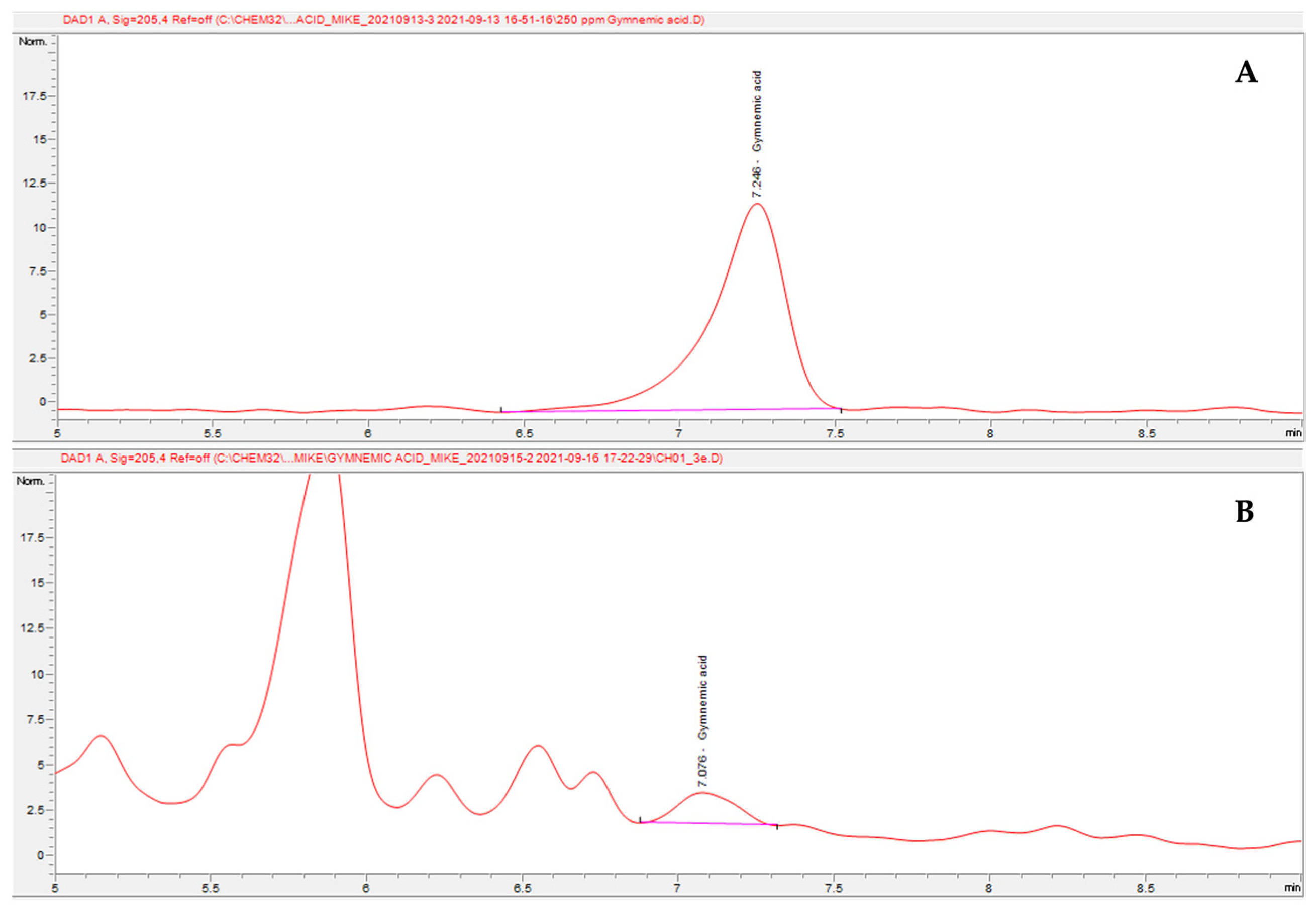Click the 12.5 y-axis value in panel B
Screen dimensions: 1316x912
33,628
